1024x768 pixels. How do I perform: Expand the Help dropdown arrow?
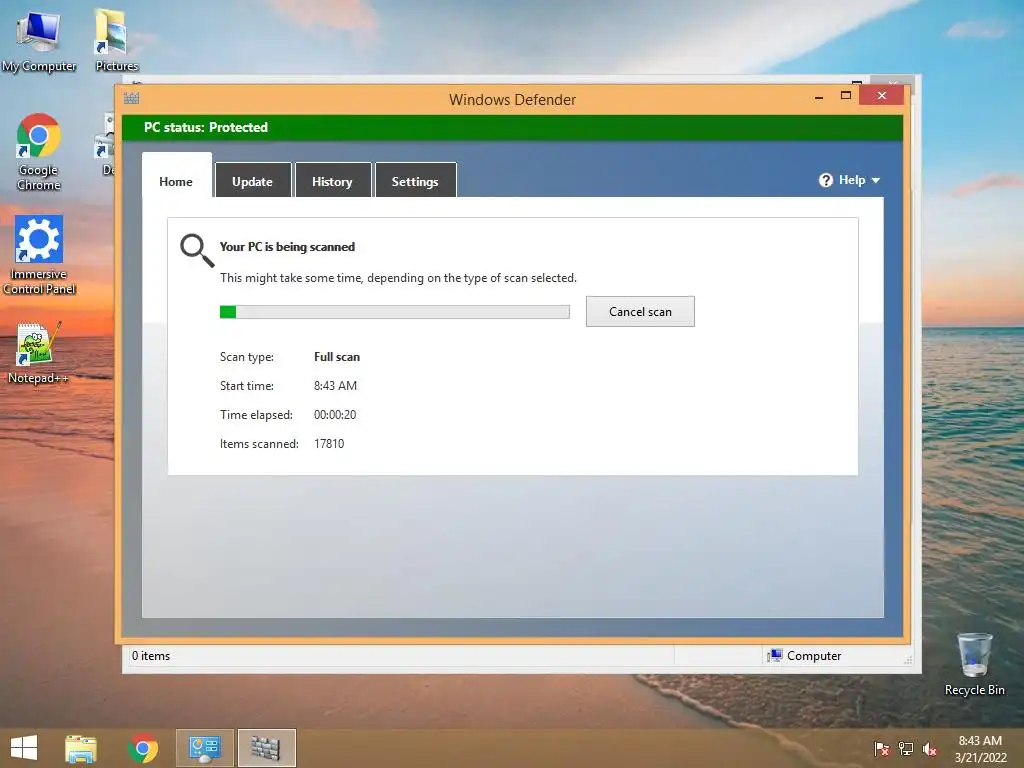tap(876, 180)
